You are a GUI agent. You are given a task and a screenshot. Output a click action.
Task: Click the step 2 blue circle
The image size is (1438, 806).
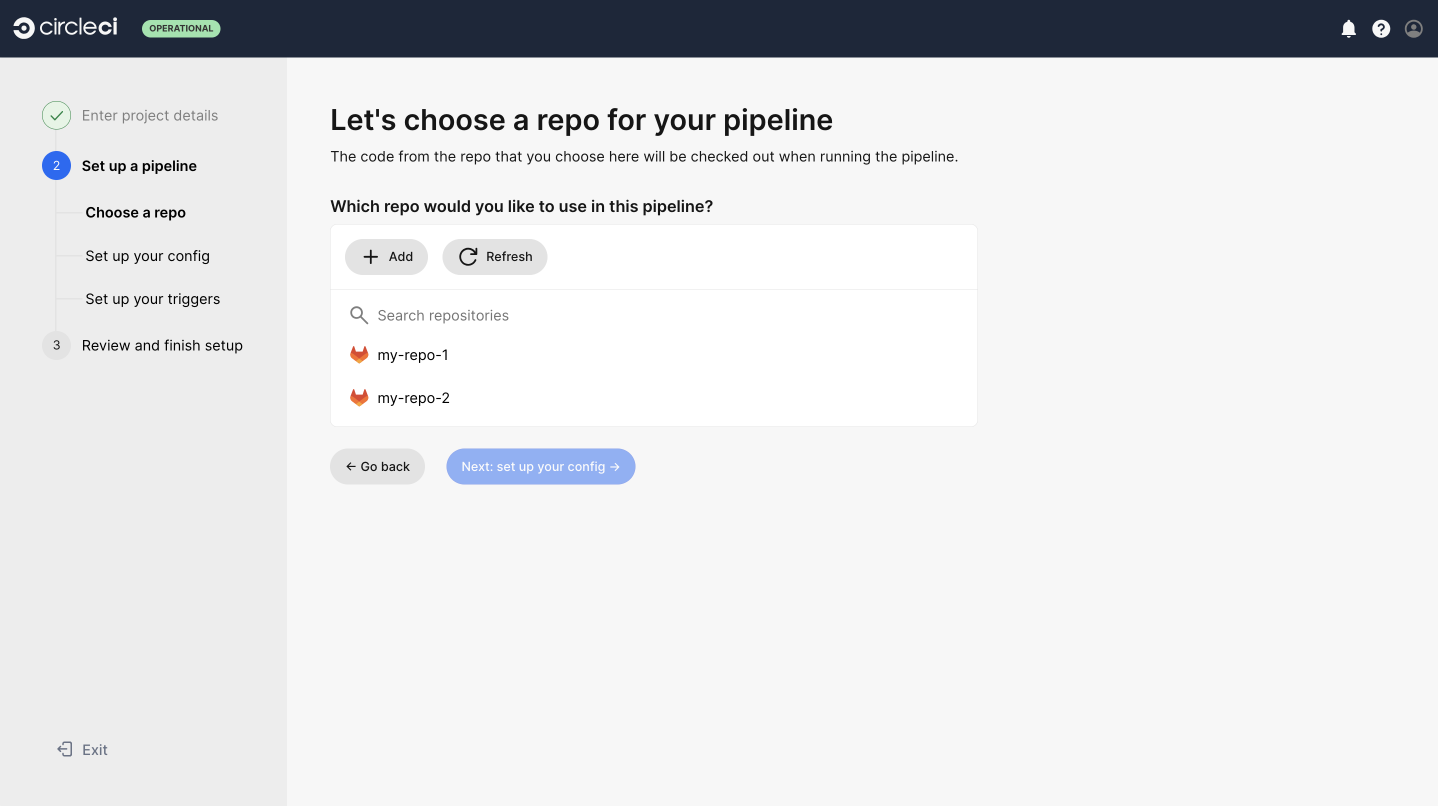click(56, 166)
